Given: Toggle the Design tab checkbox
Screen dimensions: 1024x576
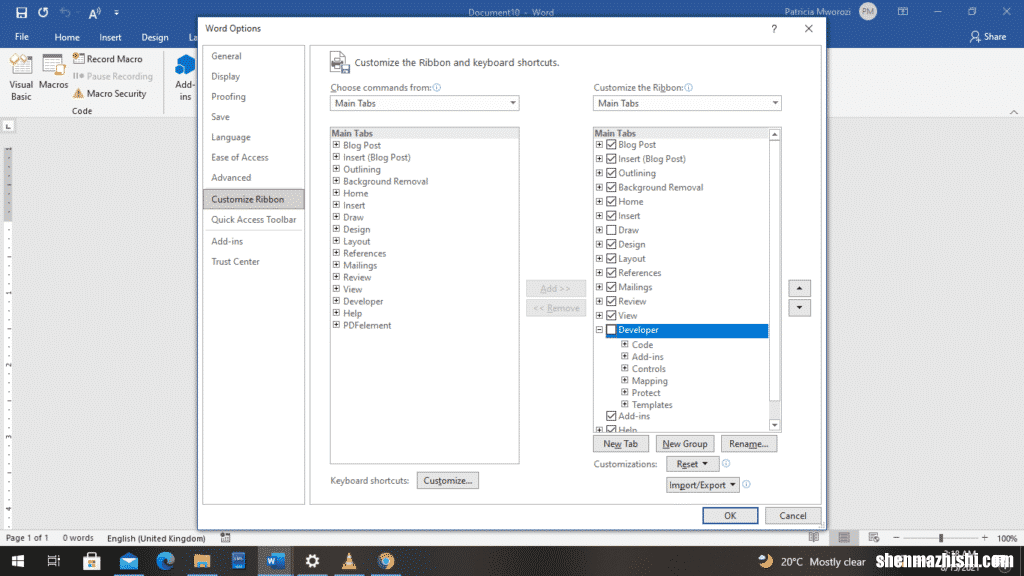Looking at the screenshot, I should pyautogui.click(x=611, y=245).
